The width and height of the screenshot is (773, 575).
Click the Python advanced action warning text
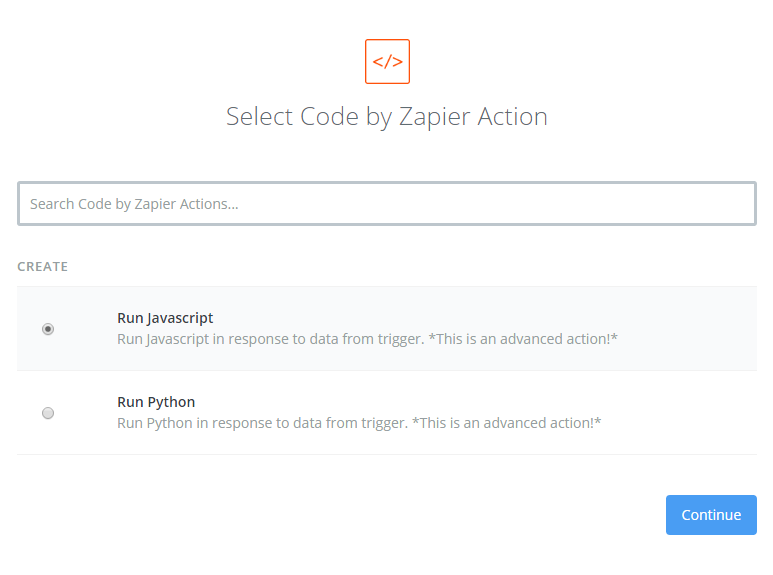pos(506,423)
